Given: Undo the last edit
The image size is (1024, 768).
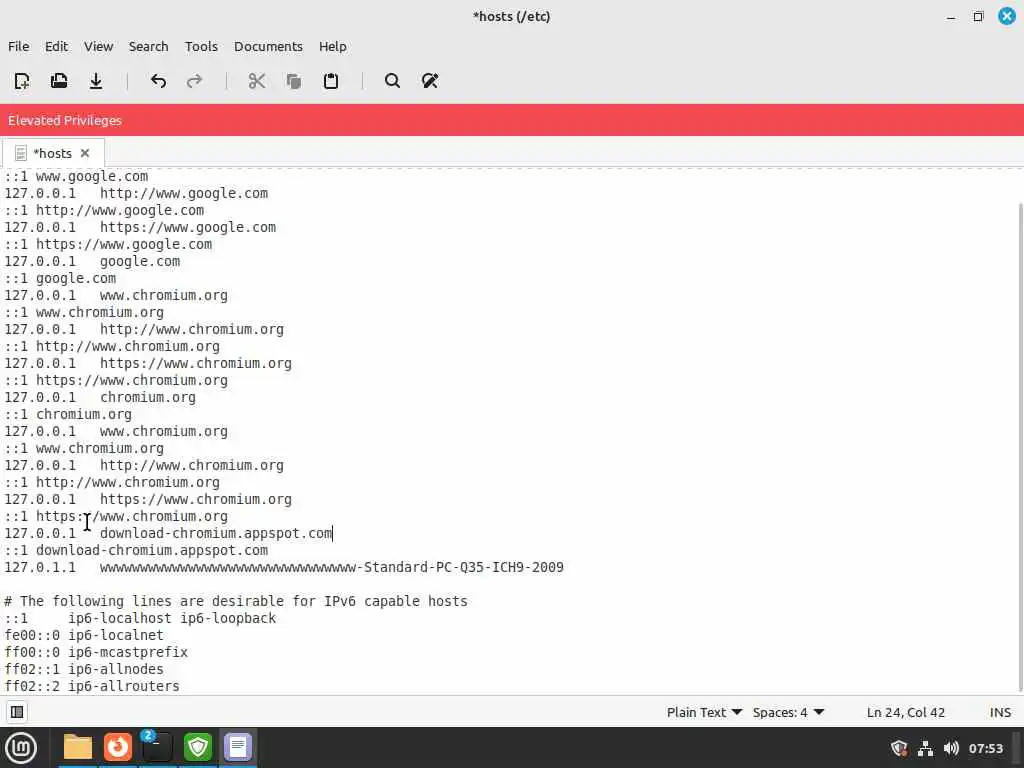Looking at the screenshot, I should (x=158, y=81).
